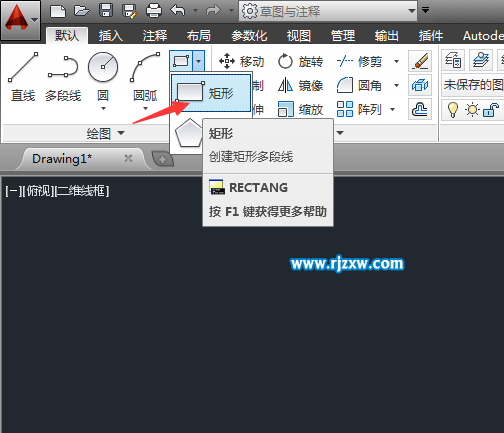Screen dimensions: 504x433
Task: Click the Rotate (旋转) tool
Action: coord(300,61)
